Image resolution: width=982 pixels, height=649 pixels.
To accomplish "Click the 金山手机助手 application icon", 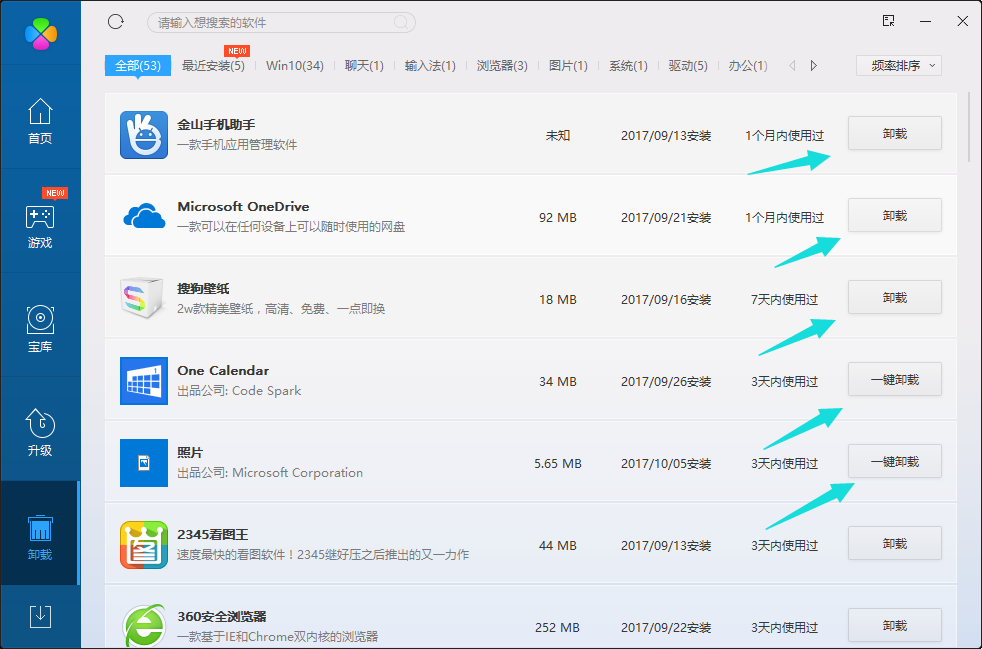I will [143, 134].
